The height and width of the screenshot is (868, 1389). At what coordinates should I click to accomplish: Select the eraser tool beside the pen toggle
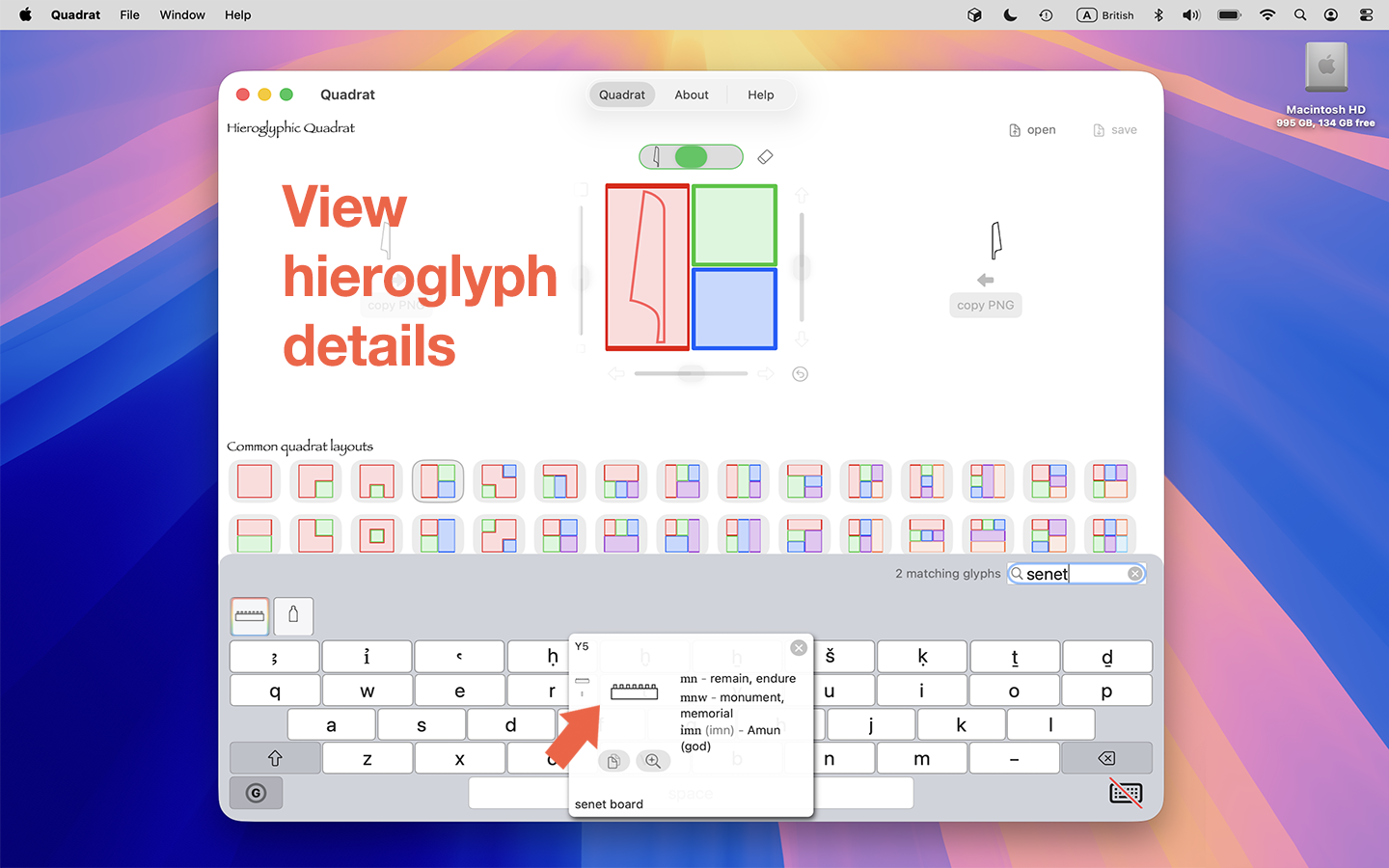(x=765, y=156)
